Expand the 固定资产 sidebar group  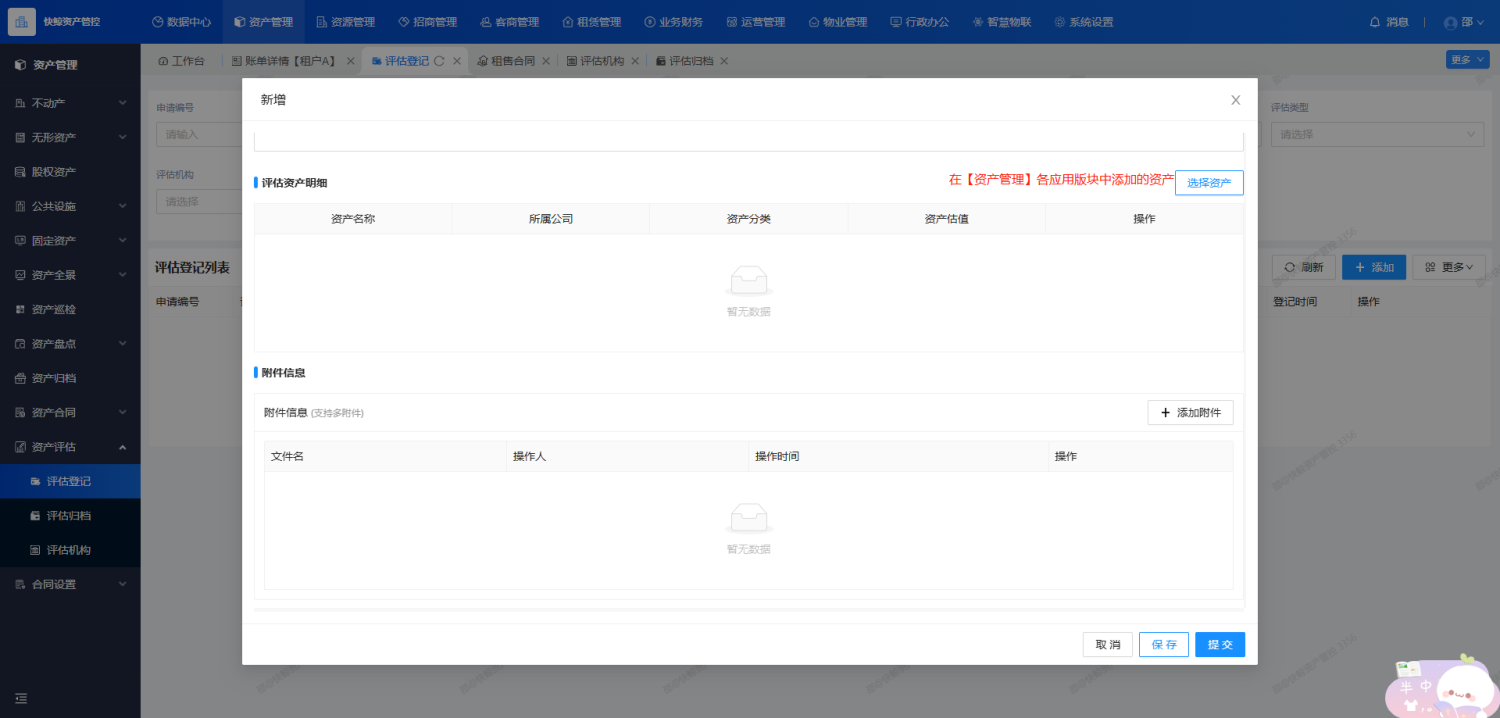[x=70, y=241]
